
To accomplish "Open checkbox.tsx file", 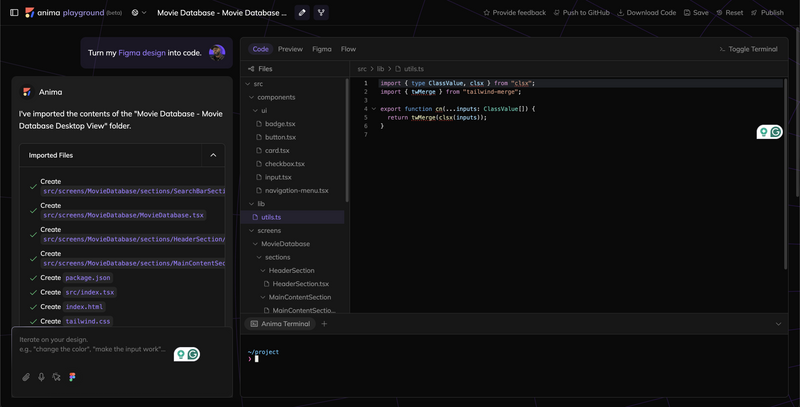I will [x=284, y=164].
